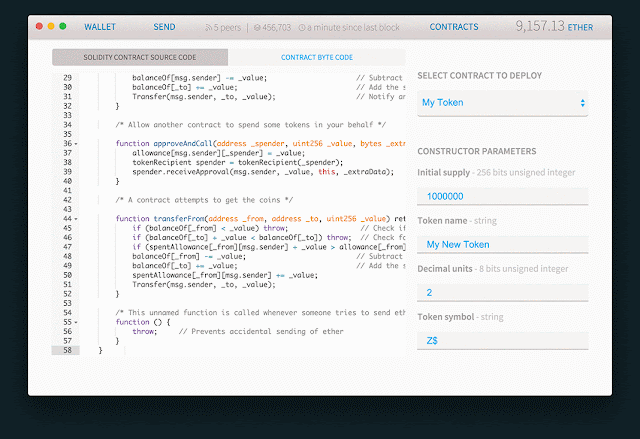The image size is (640, 439).
Task: Click the tokenRecipient spender code line
Action: (238, 162)
